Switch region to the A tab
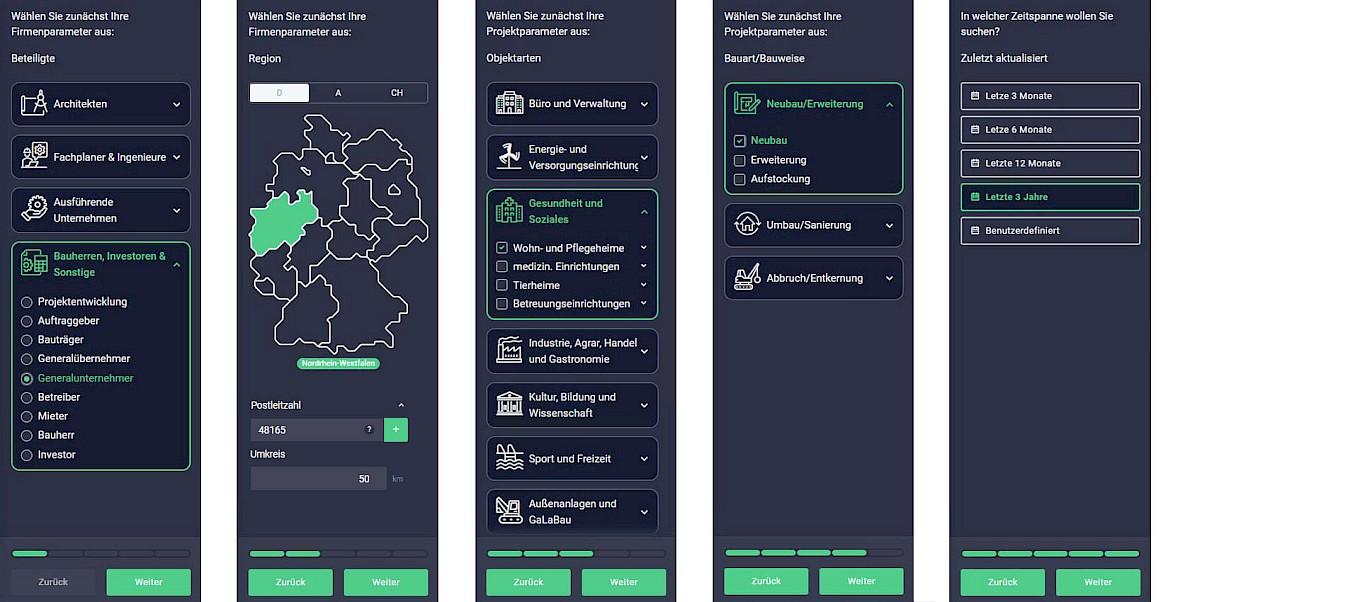1360x602 pixels. click(338, 93)
